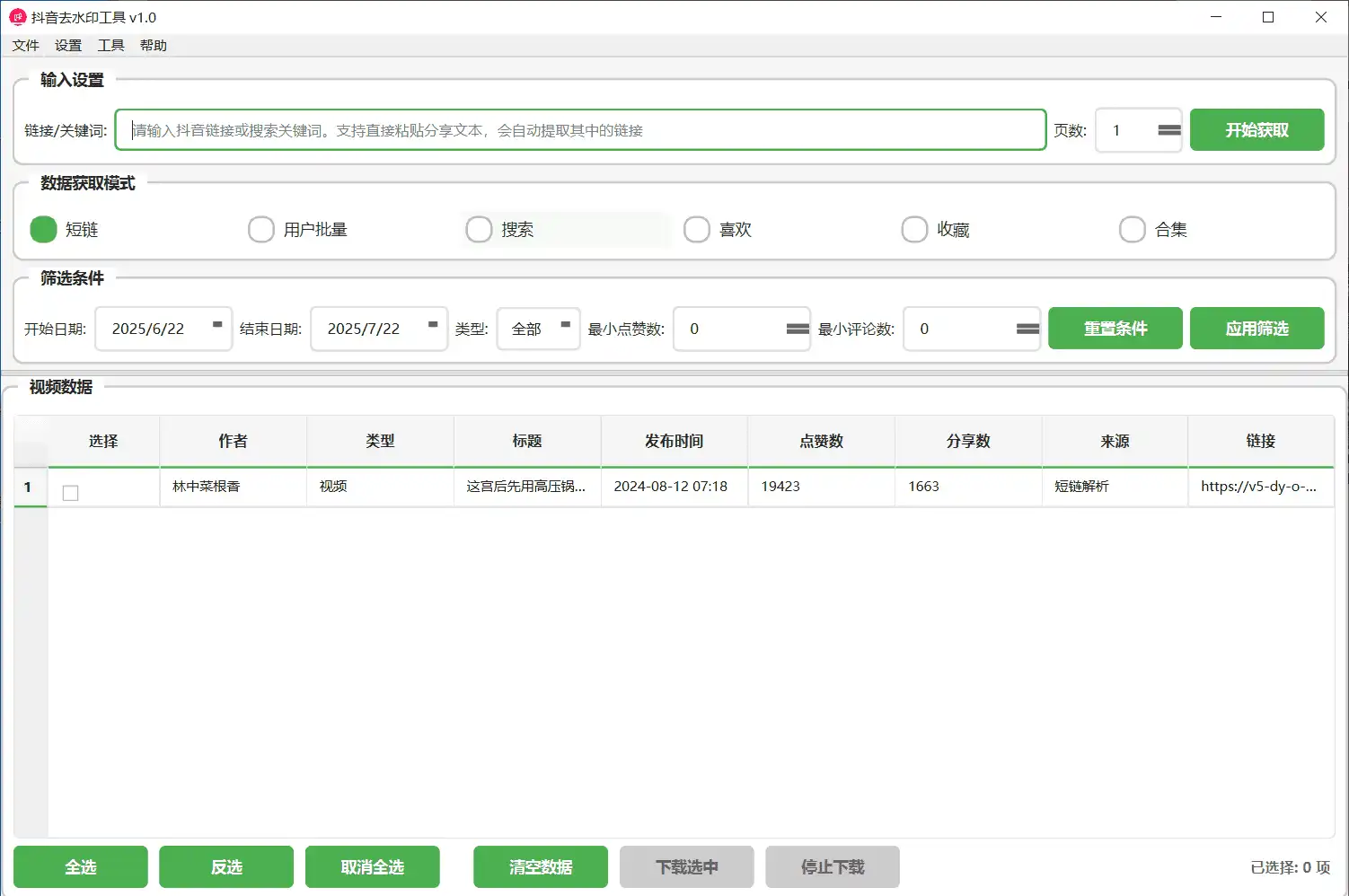Viewport: 1349px width, 896px height.
Task: Click the author cell 林中菜根香
Action: click(233, 487)
